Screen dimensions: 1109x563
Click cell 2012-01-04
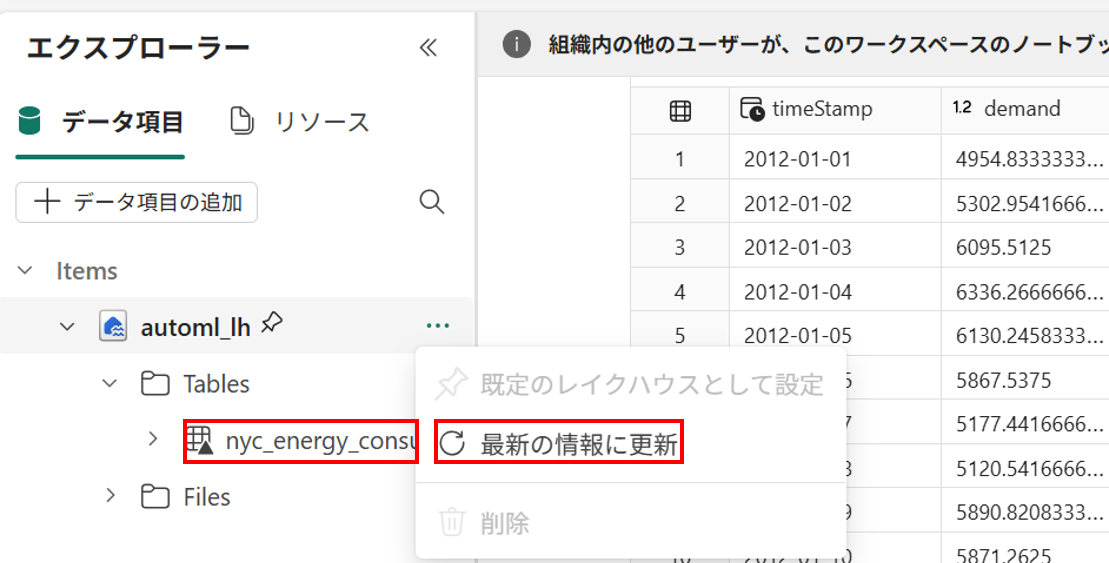pos(835,291)
